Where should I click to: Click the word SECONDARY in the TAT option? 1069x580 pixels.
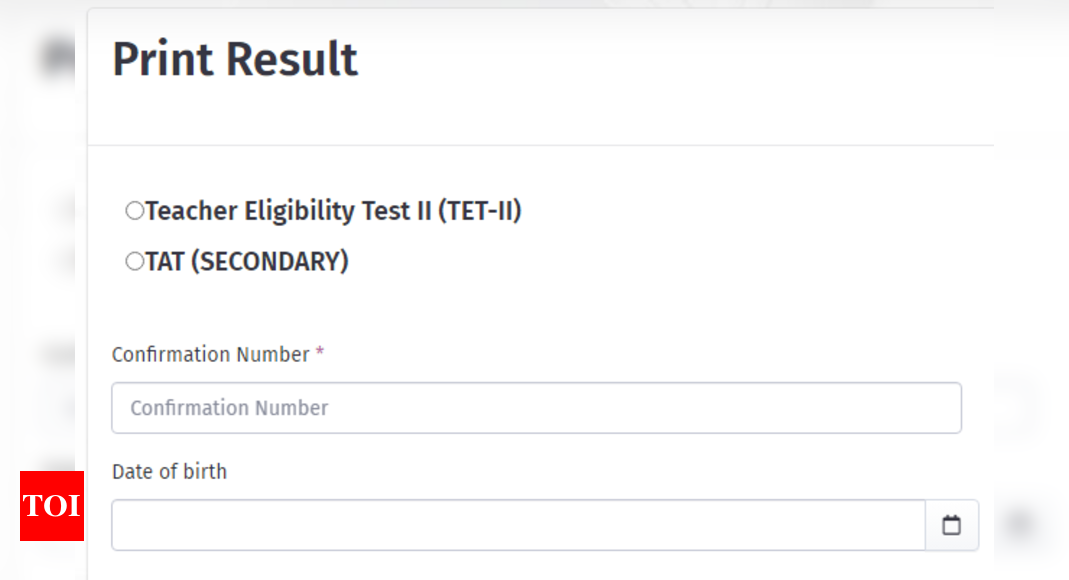click(269, 261)
